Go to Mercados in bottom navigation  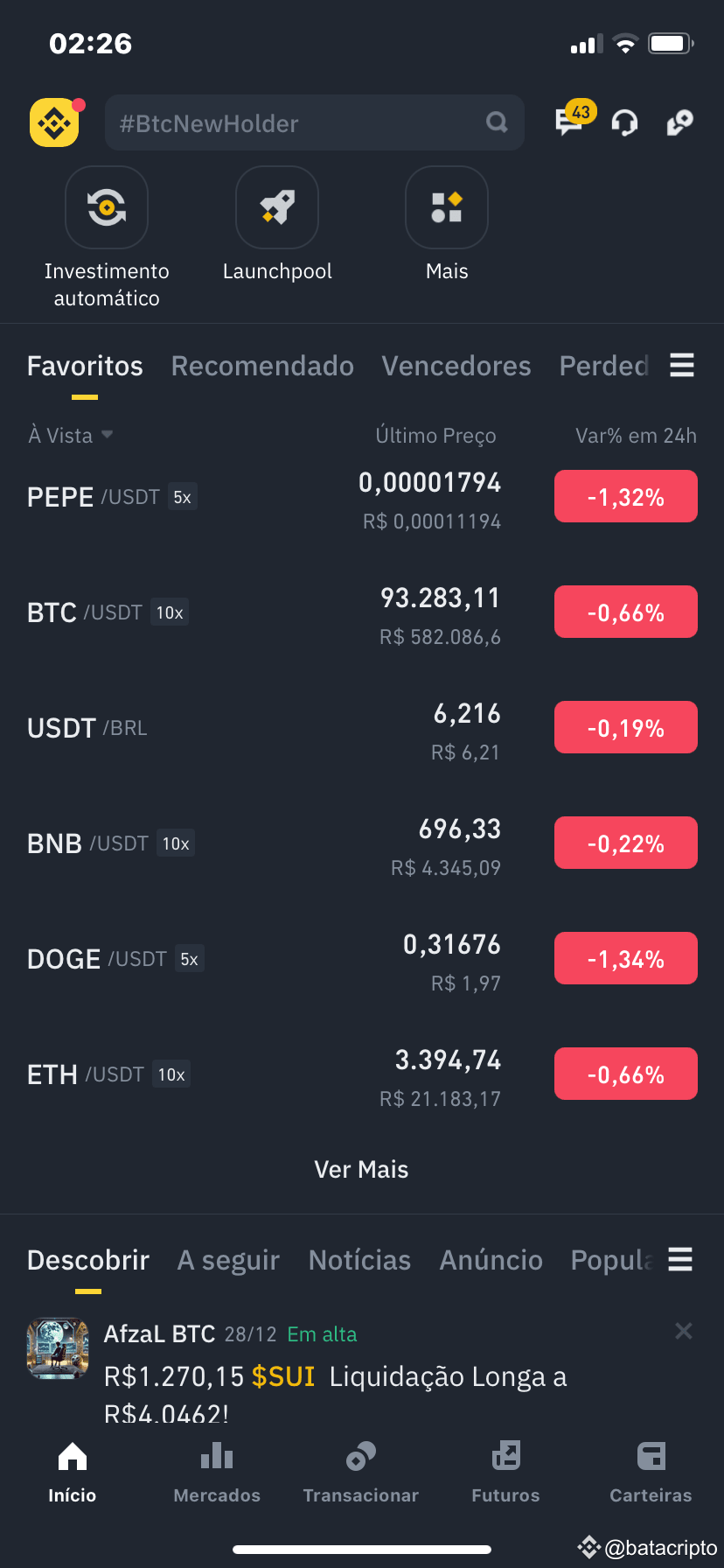[x=217, y=1472]
